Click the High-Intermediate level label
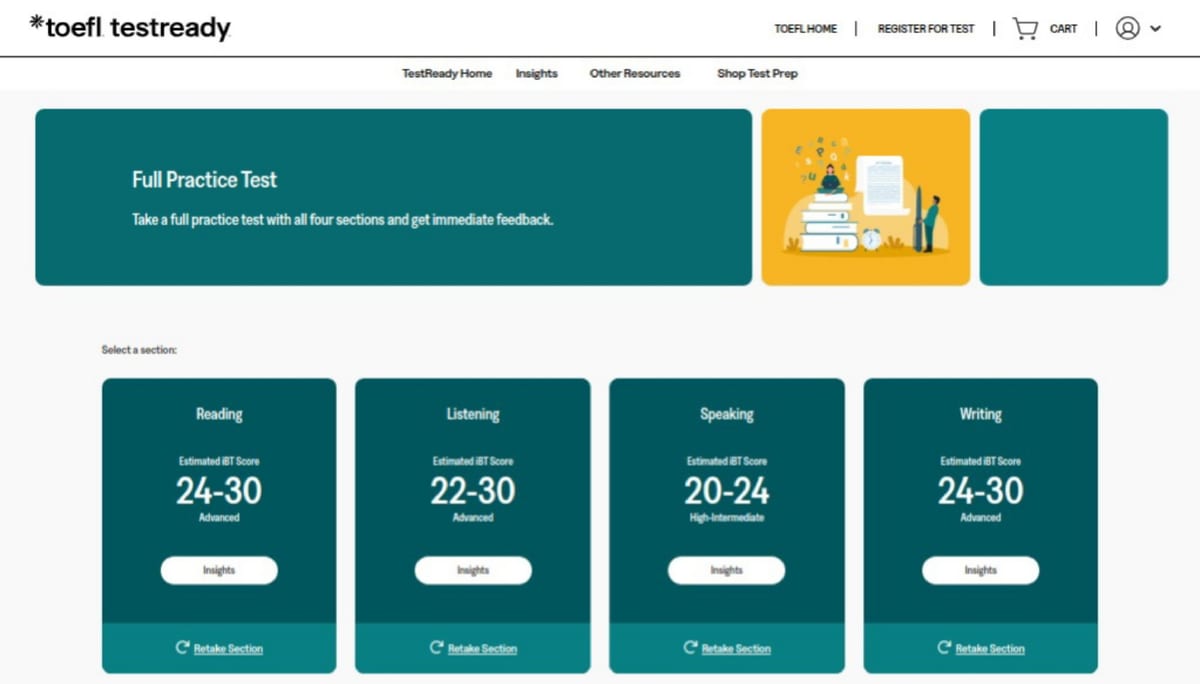This screenshot has width=1200, height=684. pyautogui.click(x=727, y=518)
